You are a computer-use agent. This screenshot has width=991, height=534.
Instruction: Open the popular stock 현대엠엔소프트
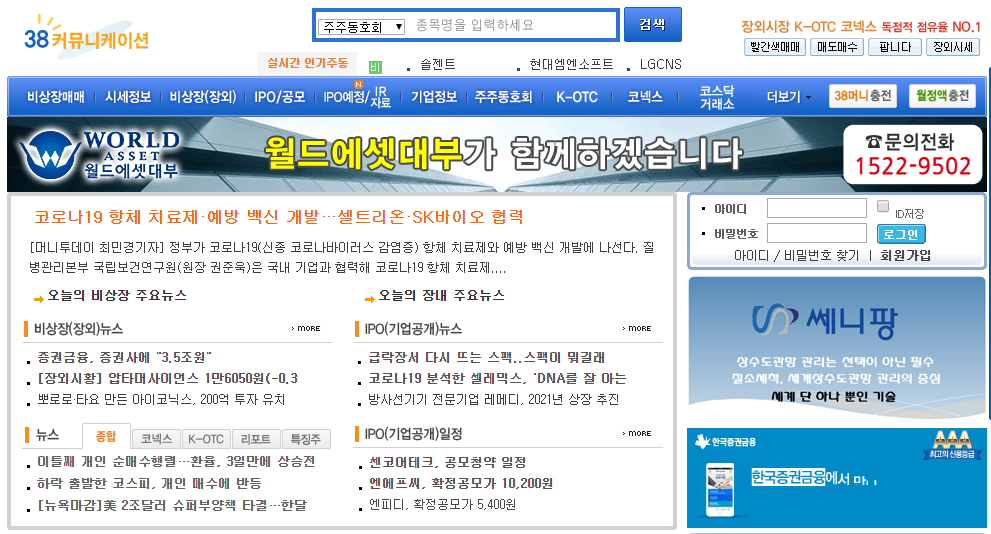click(x=571, y=64)
